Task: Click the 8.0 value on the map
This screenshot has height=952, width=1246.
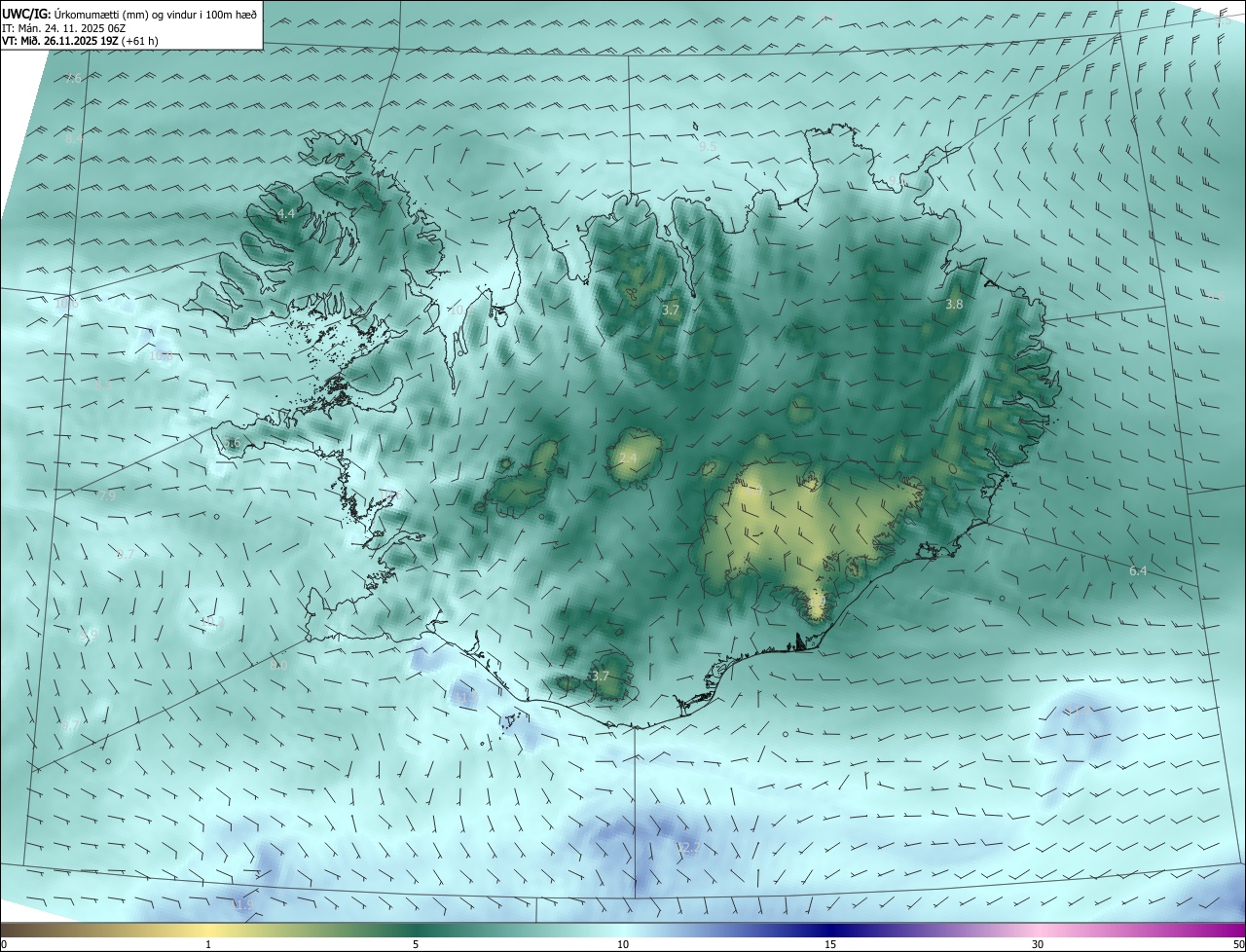Action: (279, 665)
